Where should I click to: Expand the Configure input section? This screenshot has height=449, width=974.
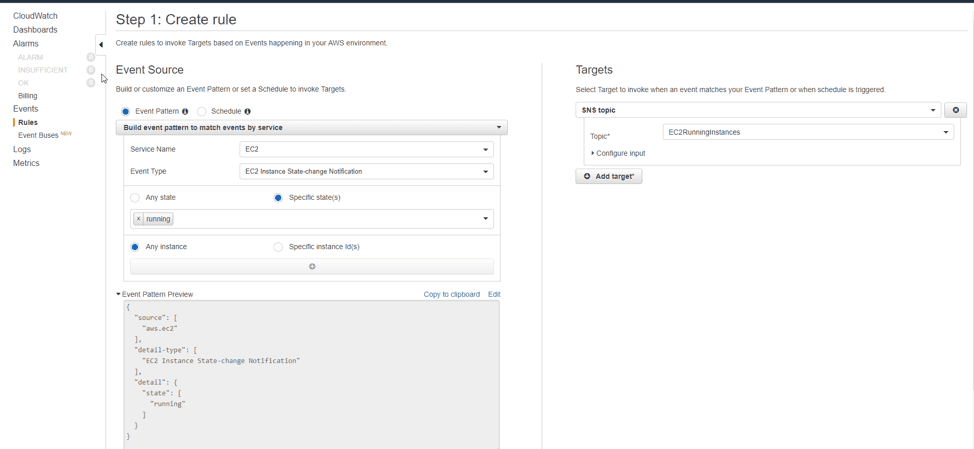[x=618, y=153]
